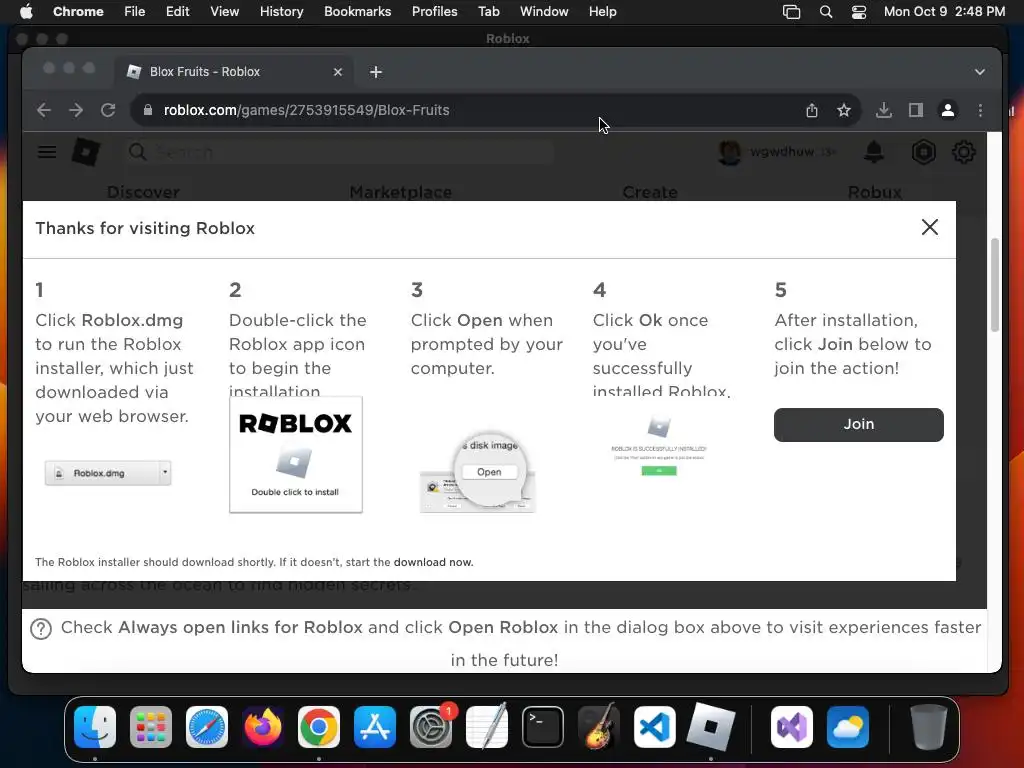The height and width of the screenshot is (768, 1024).
Task: Open System Settings from the Dock
Action: tap(431, 727)
